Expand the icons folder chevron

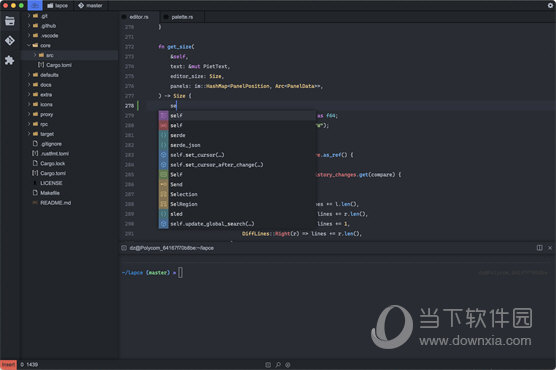pos(29,104)
